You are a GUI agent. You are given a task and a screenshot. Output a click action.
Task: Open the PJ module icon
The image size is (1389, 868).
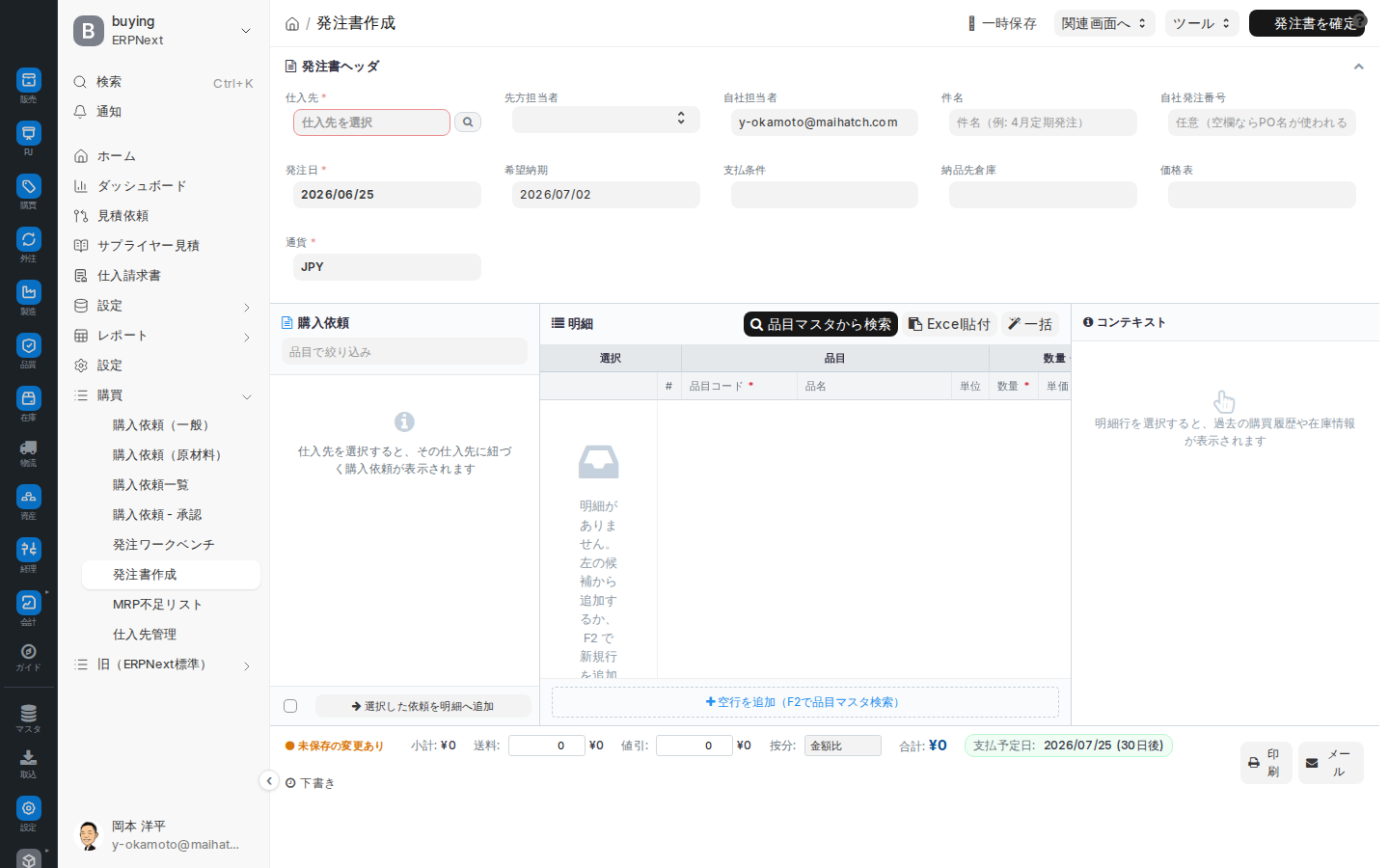29,133
